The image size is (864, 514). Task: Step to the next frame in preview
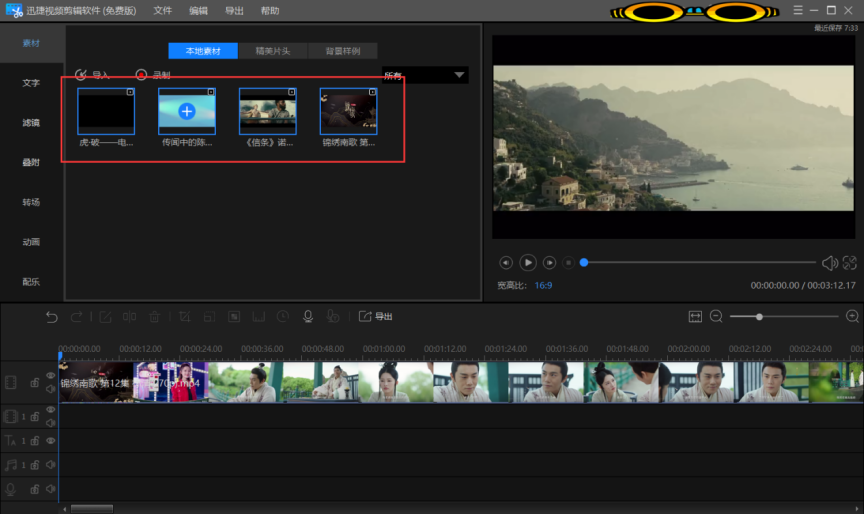coord(549,263)
